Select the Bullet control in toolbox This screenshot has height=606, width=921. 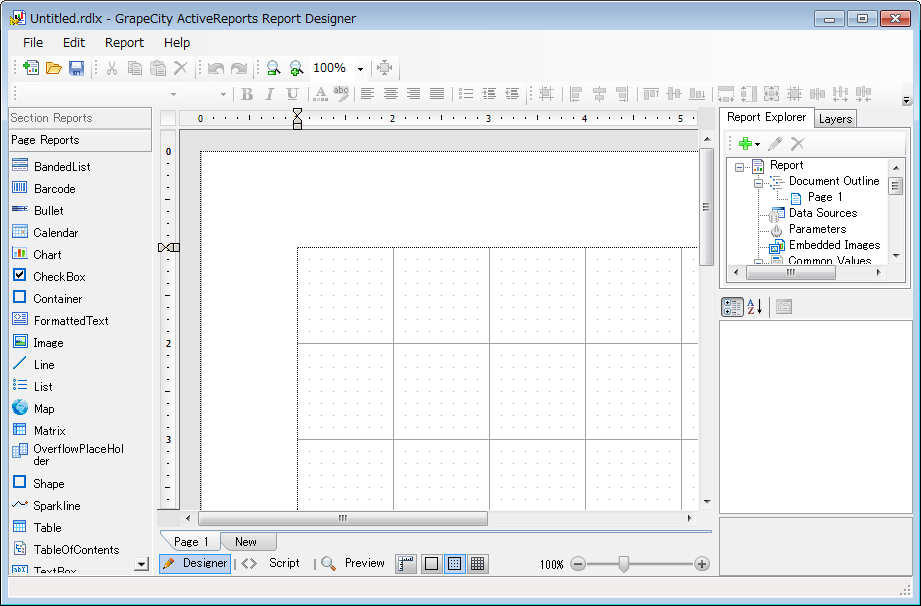click(38, 210)
